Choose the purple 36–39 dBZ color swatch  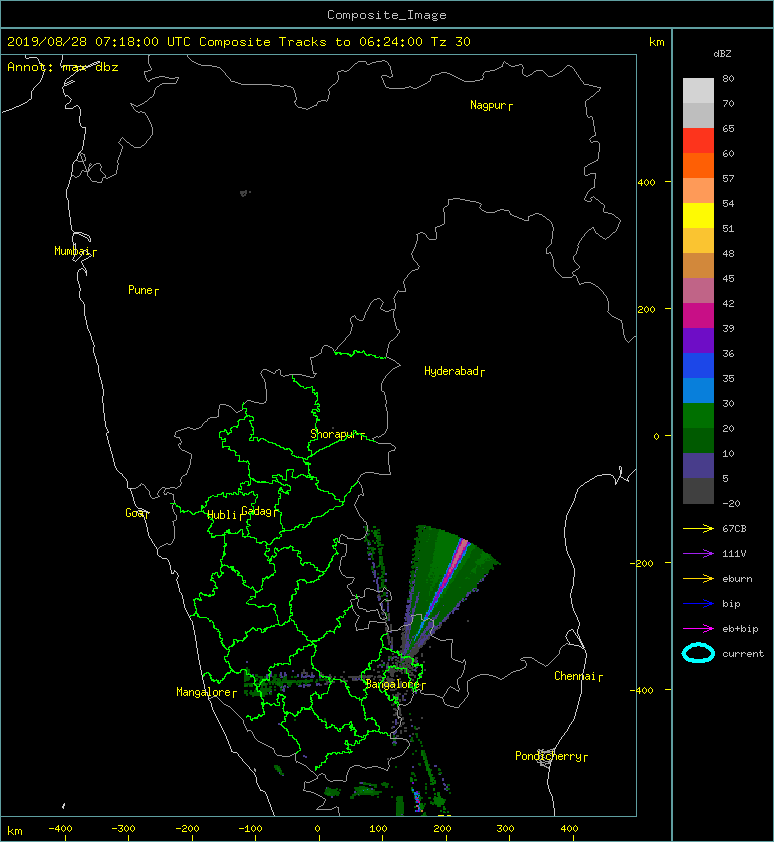tap(698, 340)
